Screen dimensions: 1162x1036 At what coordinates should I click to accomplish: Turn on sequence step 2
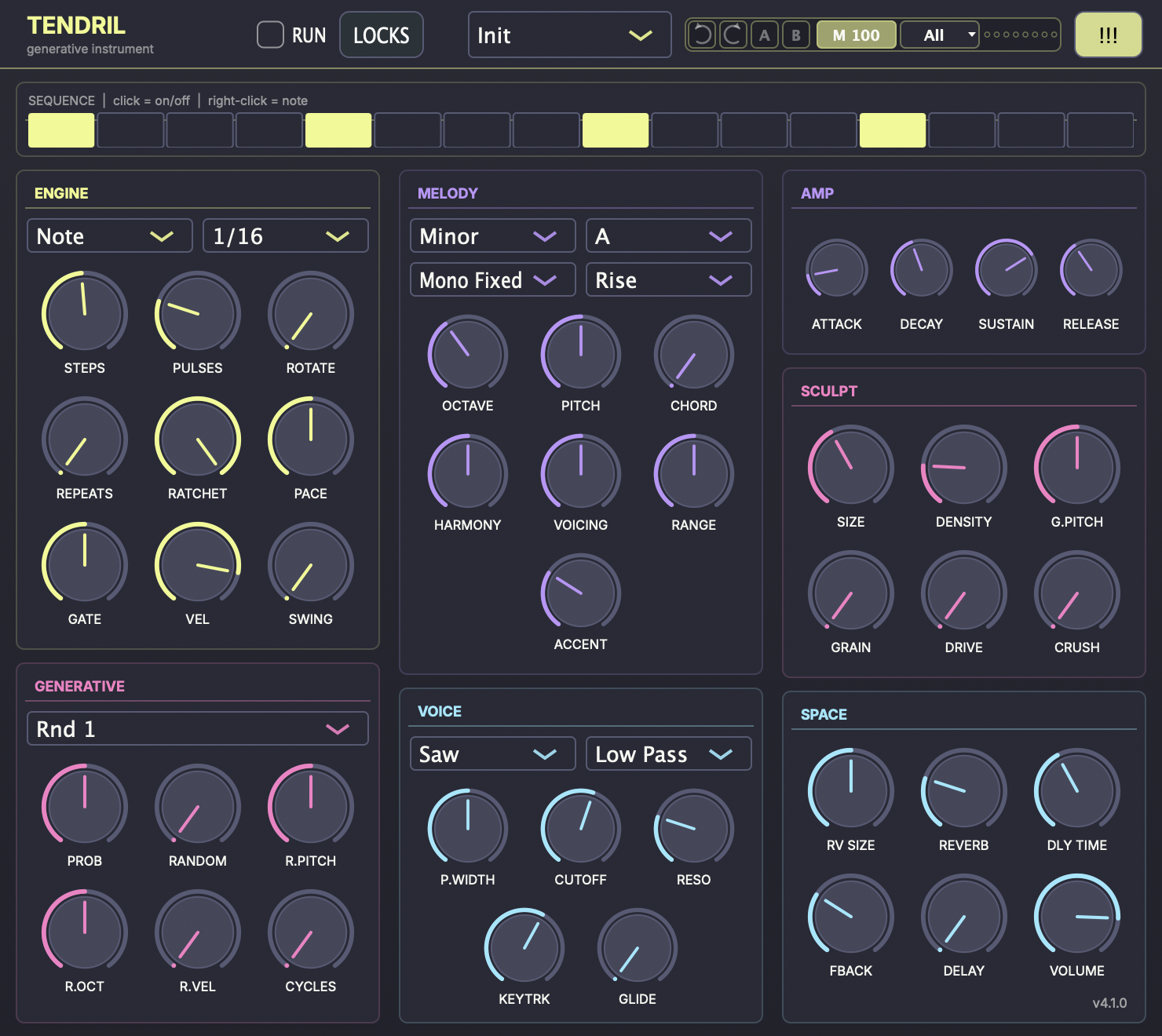(130, 130)
